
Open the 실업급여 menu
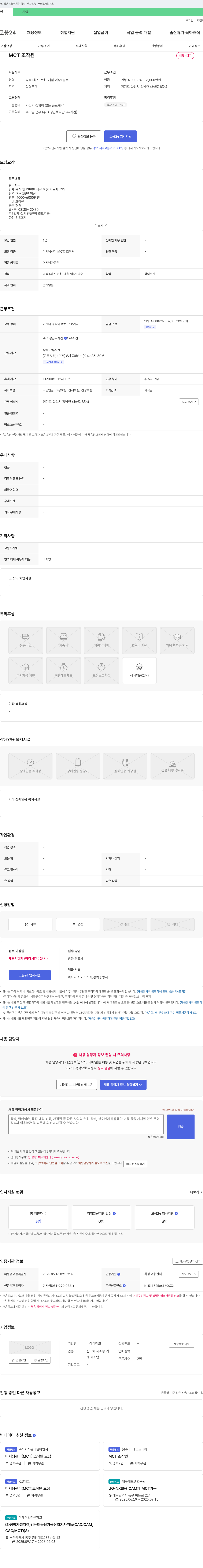101,32
